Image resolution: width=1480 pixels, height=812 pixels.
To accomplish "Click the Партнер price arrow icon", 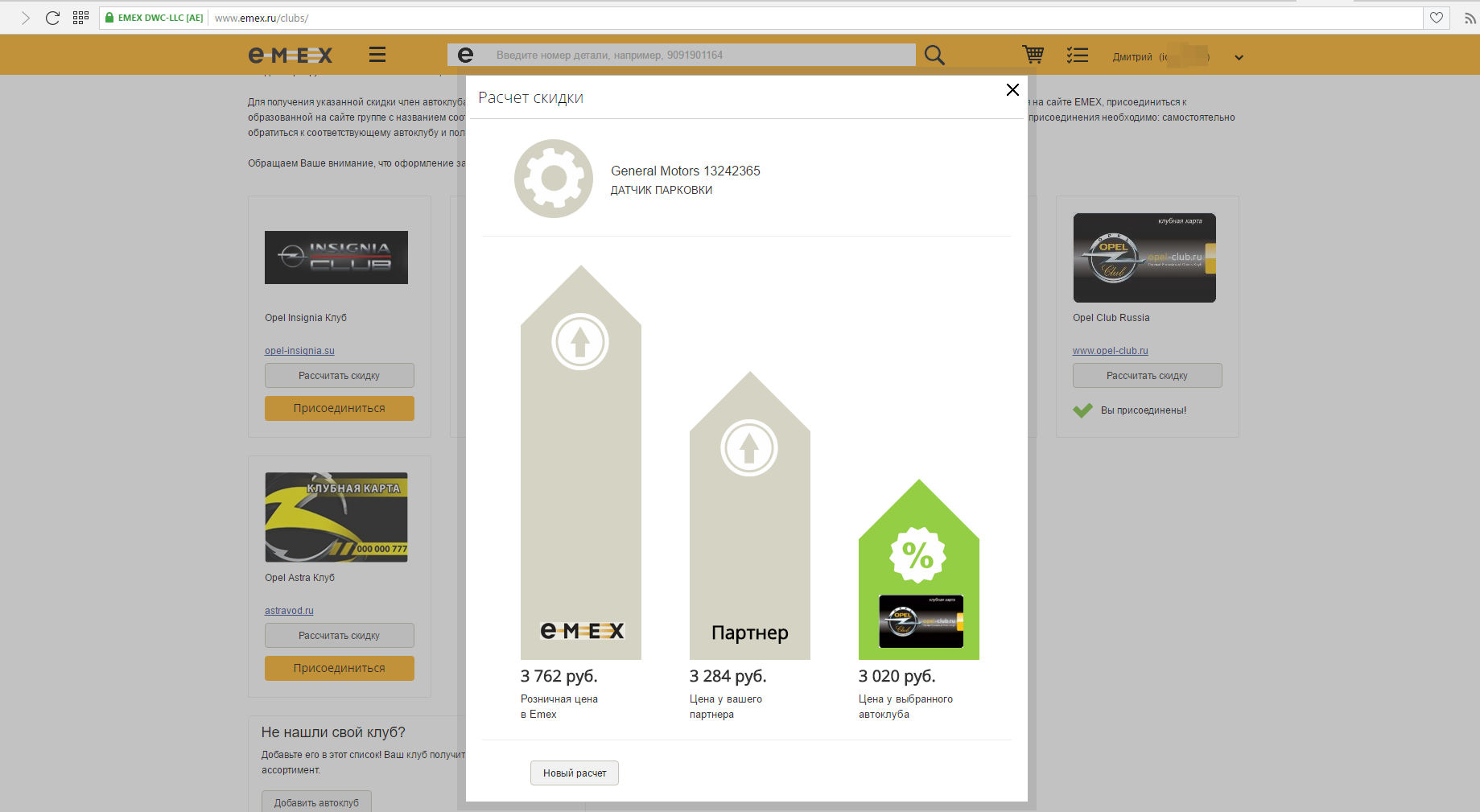I will tap(749, 447).
